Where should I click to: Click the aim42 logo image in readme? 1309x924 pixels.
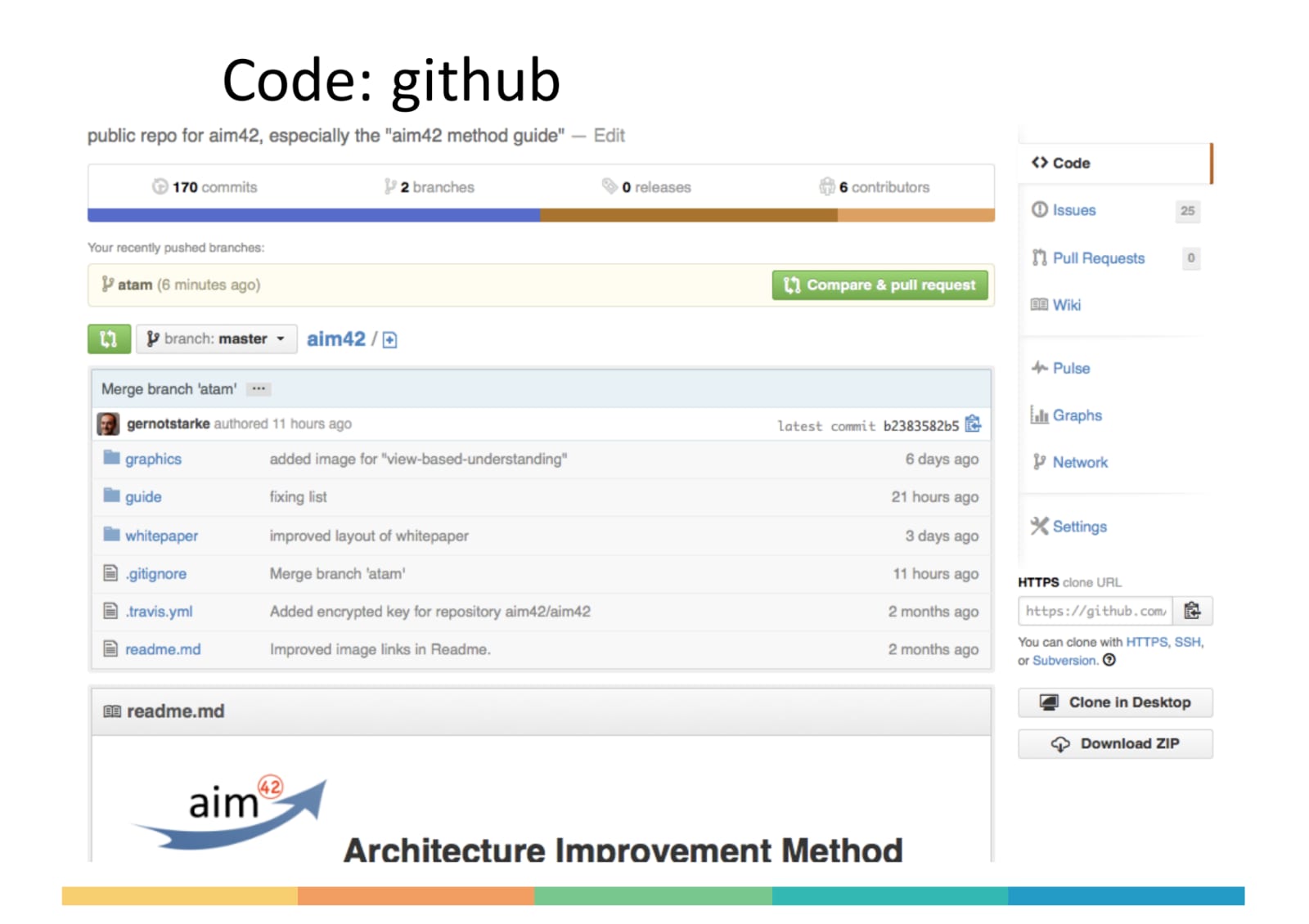(229, 813)
